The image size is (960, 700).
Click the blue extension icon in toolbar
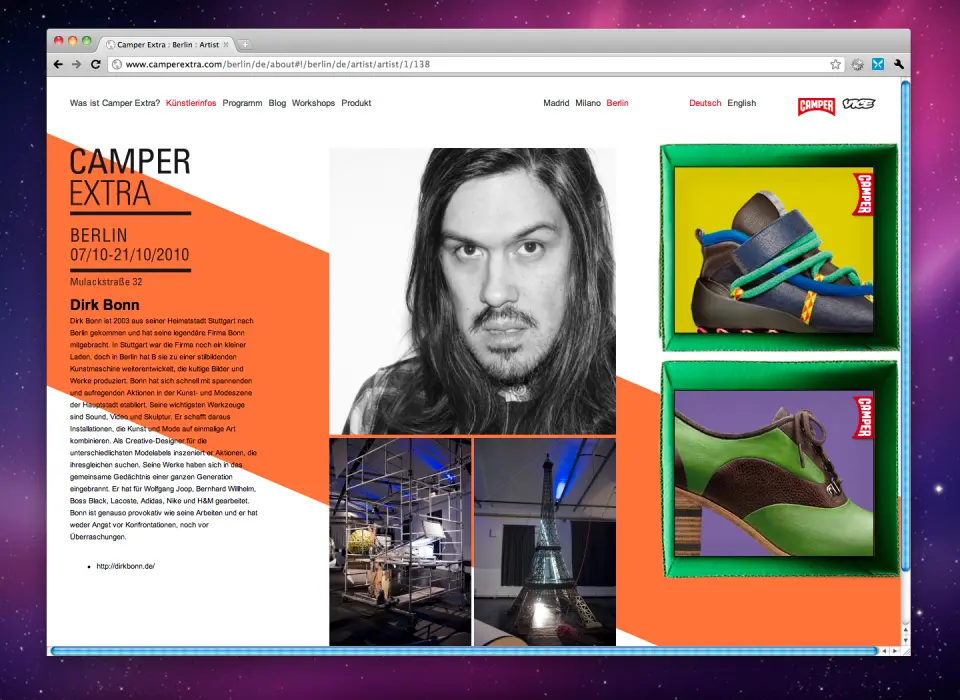click(878, 64)
